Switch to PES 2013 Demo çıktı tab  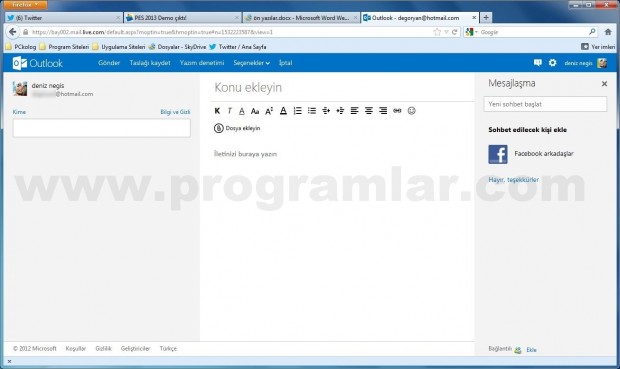click(x=182, y=18)
